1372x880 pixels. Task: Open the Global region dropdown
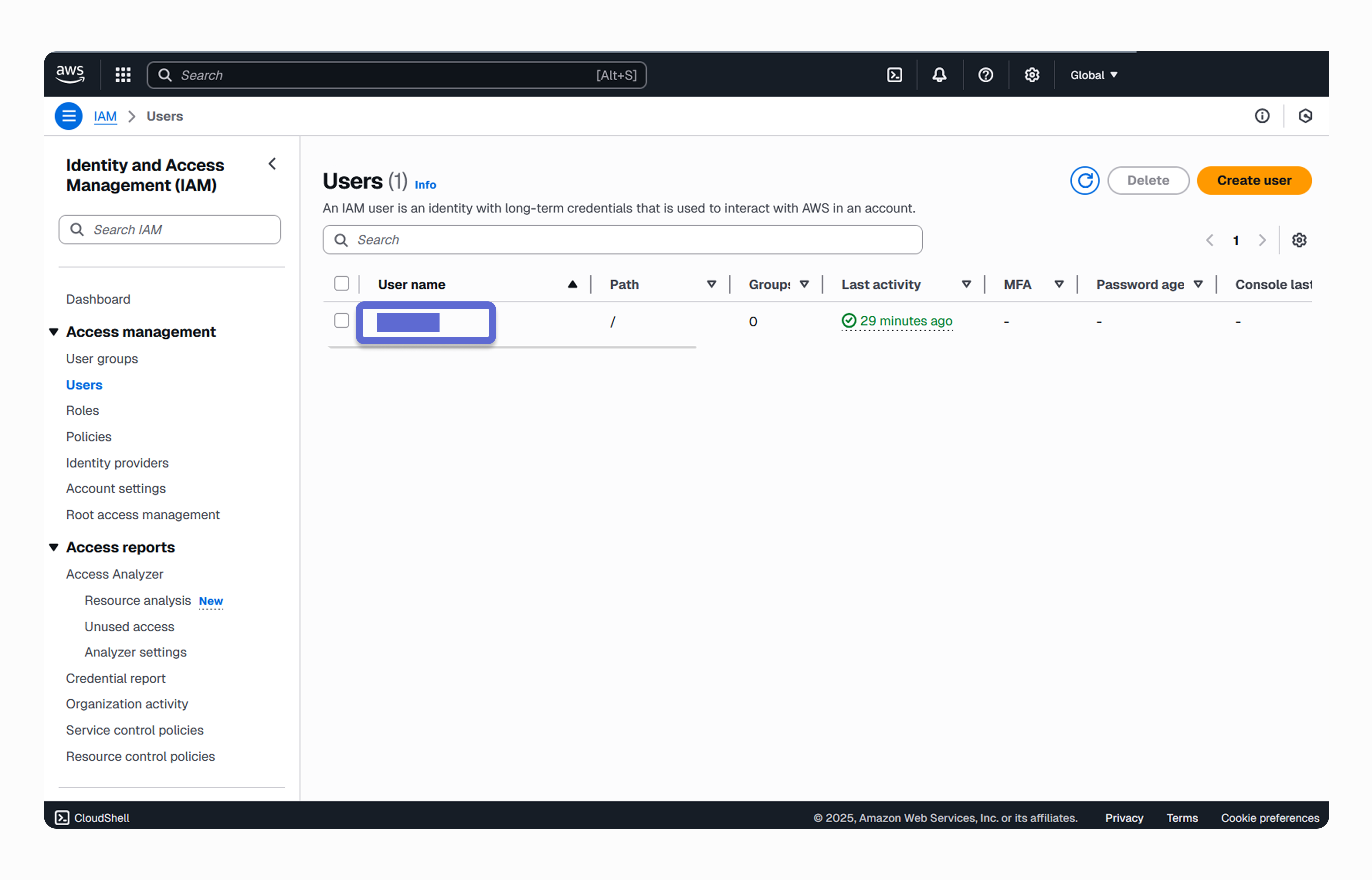point(1094,75)
